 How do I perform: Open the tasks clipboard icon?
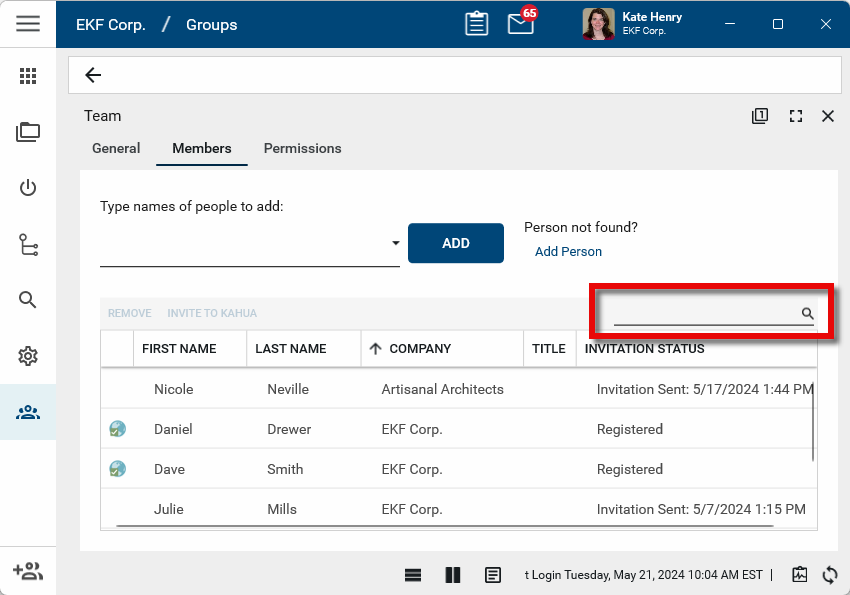click(x=477, y=24)
